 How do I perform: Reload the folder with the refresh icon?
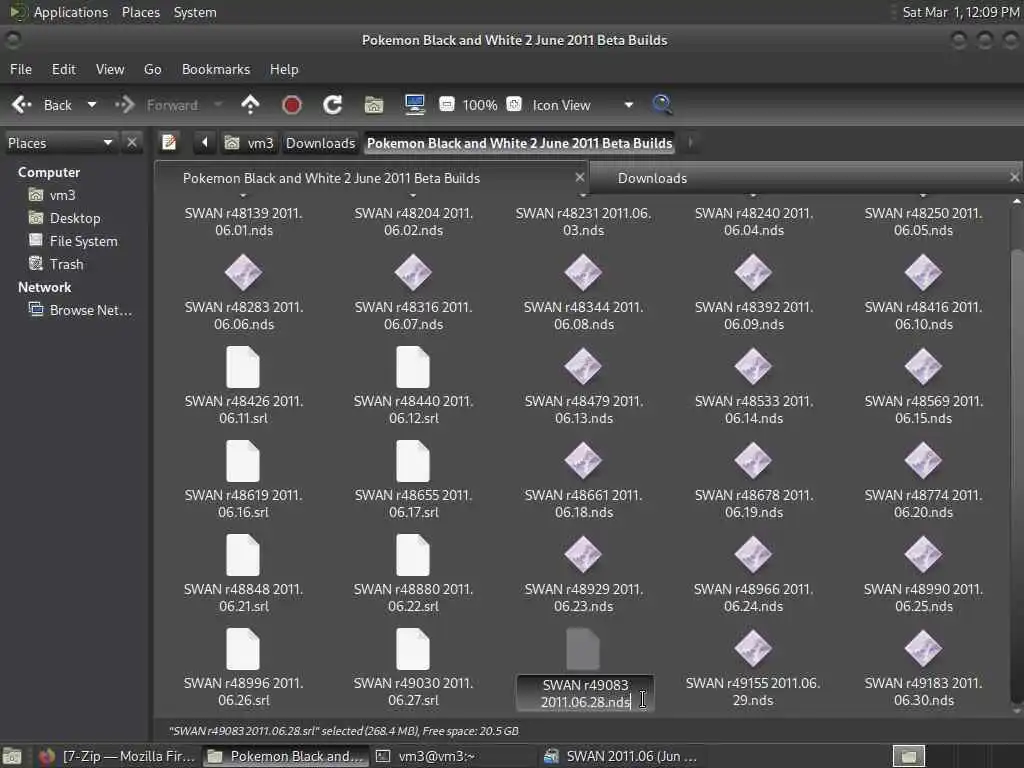pyautogui.click(x=332, y=105)
